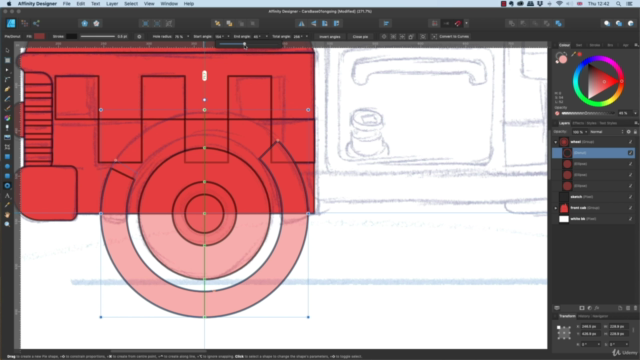Select the Artboard tool
Viewport: 640px width, 360px height.
(7, 60)
